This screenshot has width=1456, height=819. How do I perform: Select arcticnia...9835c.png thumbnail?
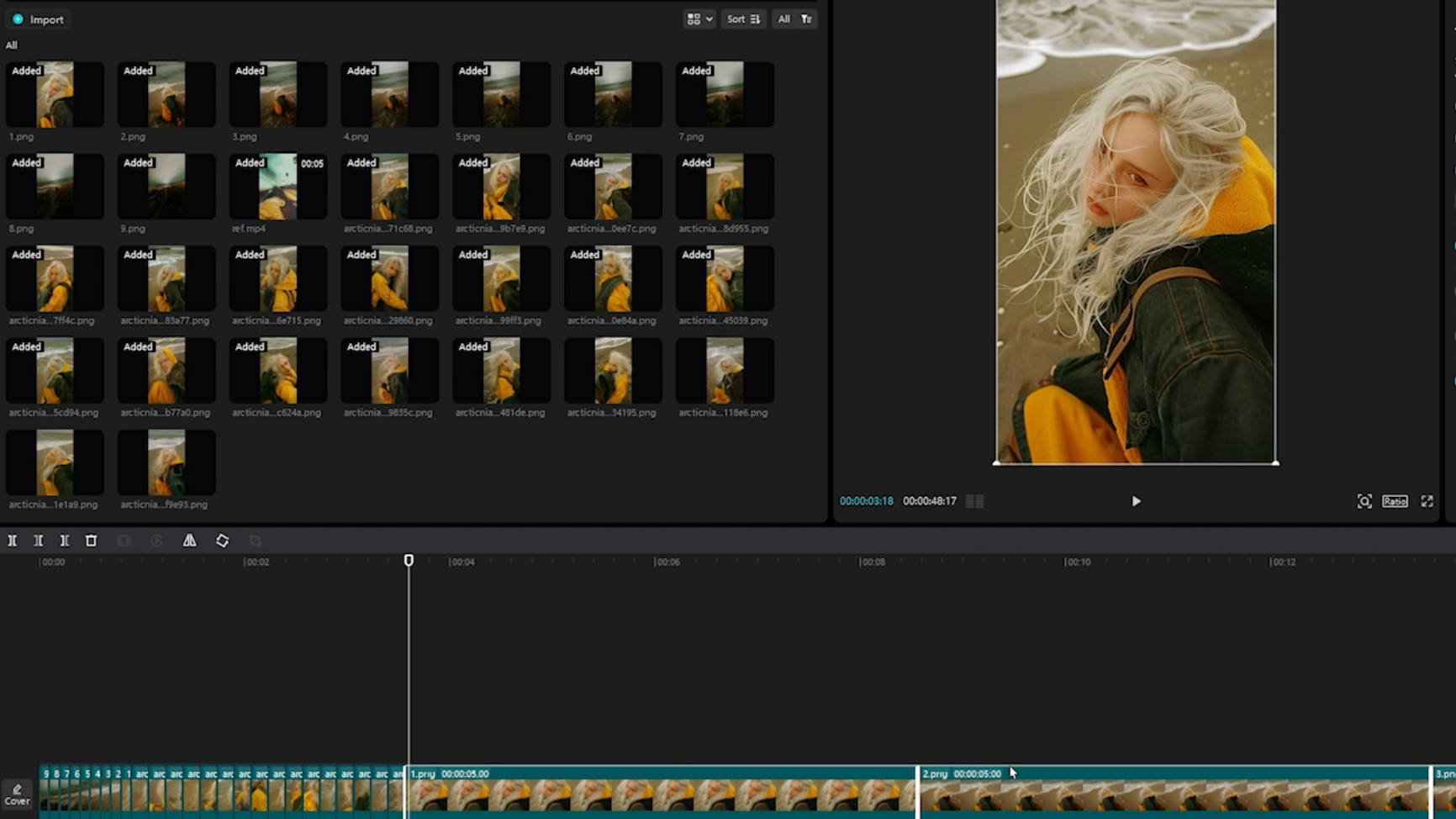pyautogui.click(x=390, y=370)
